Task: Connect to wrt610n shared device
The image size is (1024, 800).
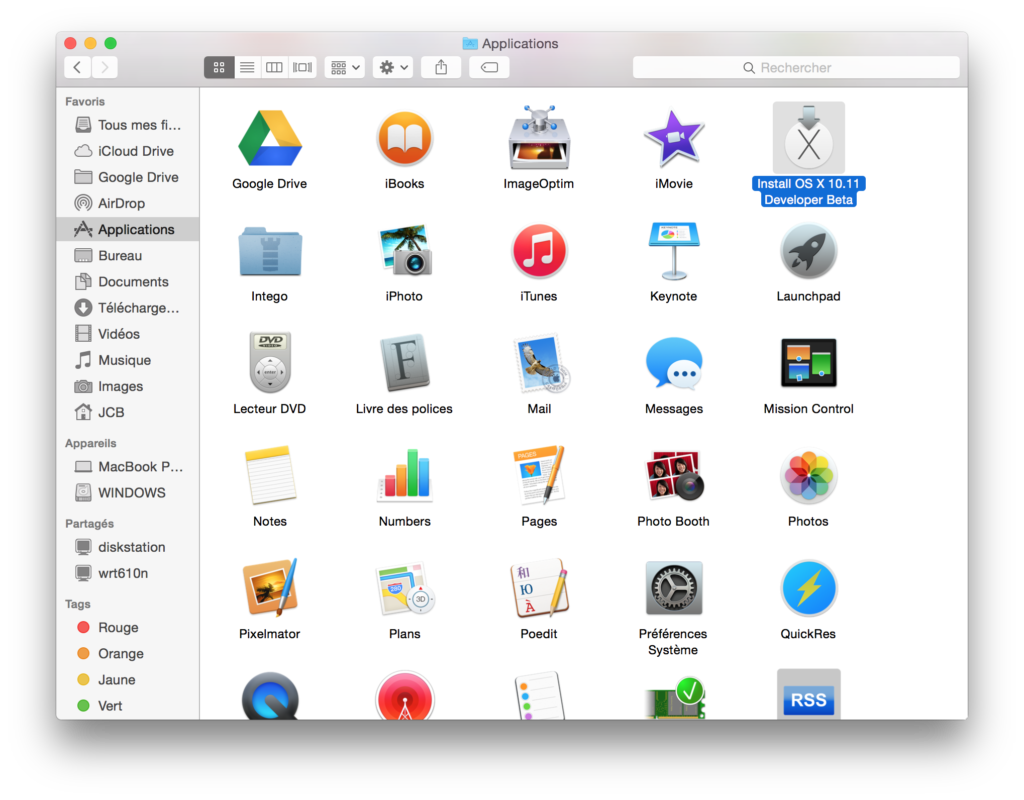Action: tap(128, 573)
